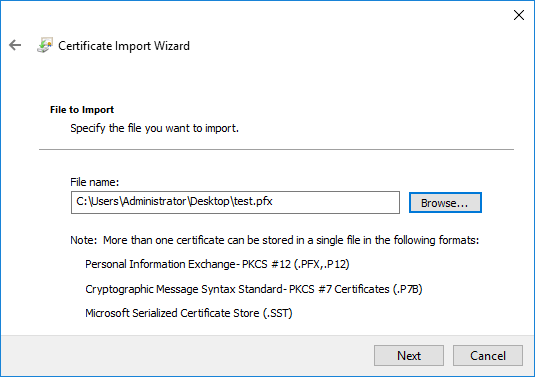Click empty space after test.pfx in File name box
The image size is (535, 377).
pyautogui.click(x=334, y=202)
